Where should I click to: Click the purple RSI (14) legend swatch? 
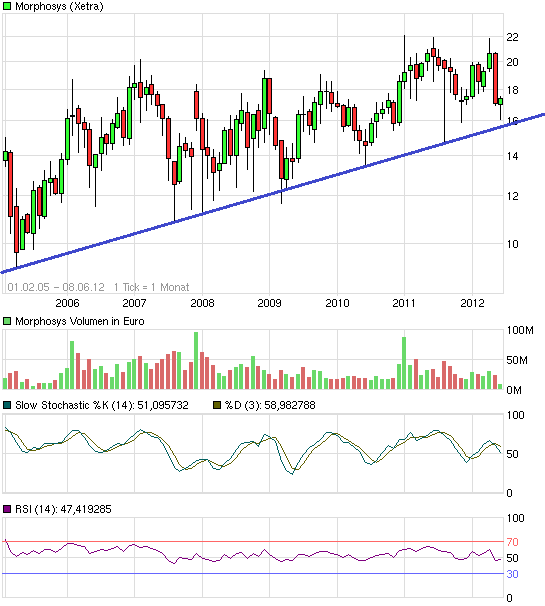coord(7,509)
